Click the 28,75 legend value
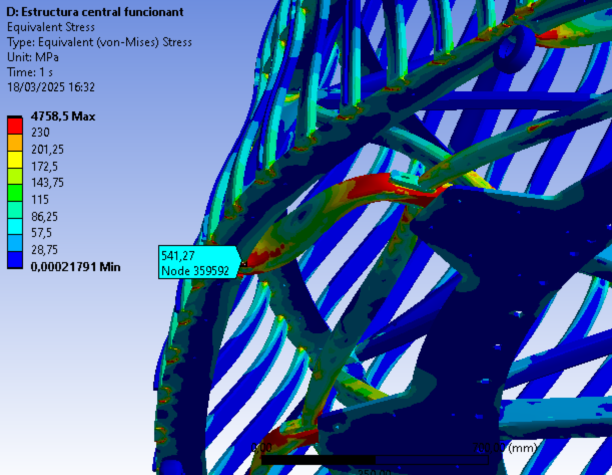The height and width of the screenshot is (475, 612). coord(45,250)
